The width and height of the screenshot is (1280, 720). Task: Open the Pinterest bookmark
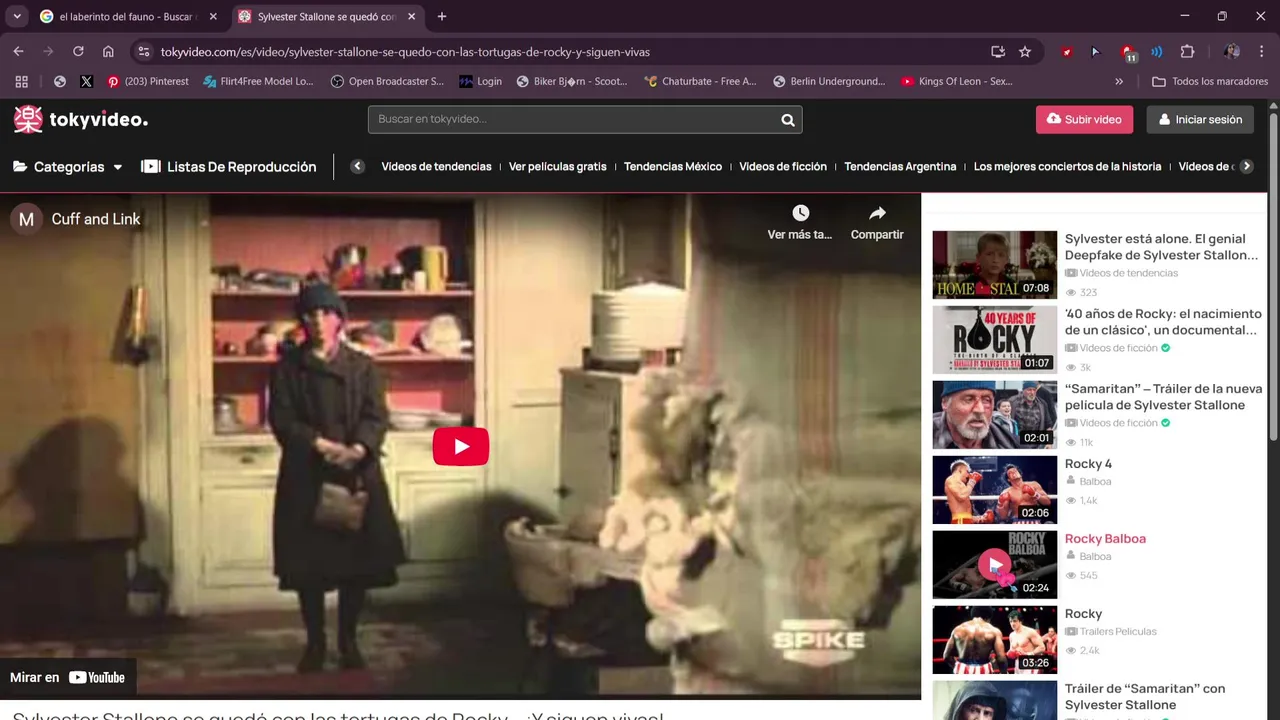click(x=148, y=82)
